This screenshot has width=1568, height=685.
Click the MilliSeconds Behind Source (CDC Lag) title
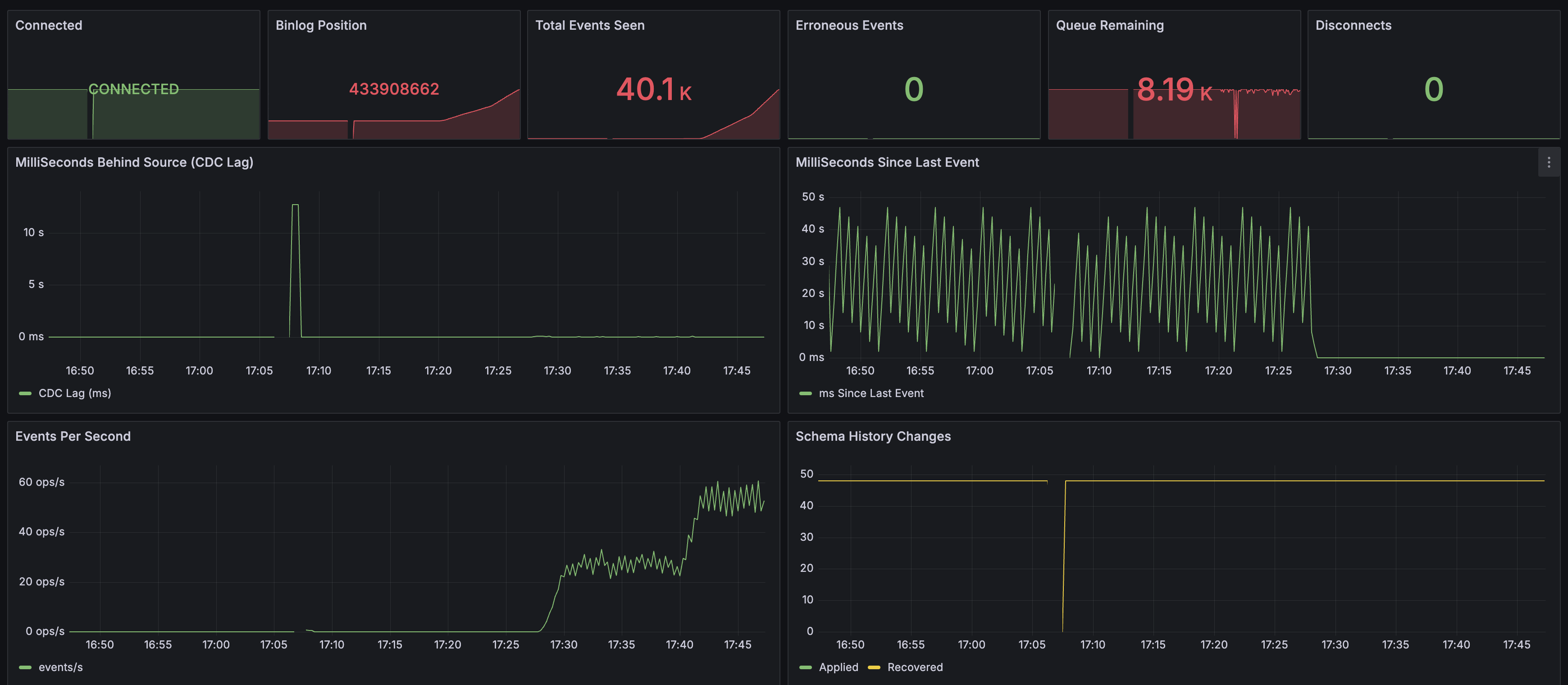(134, 163)
